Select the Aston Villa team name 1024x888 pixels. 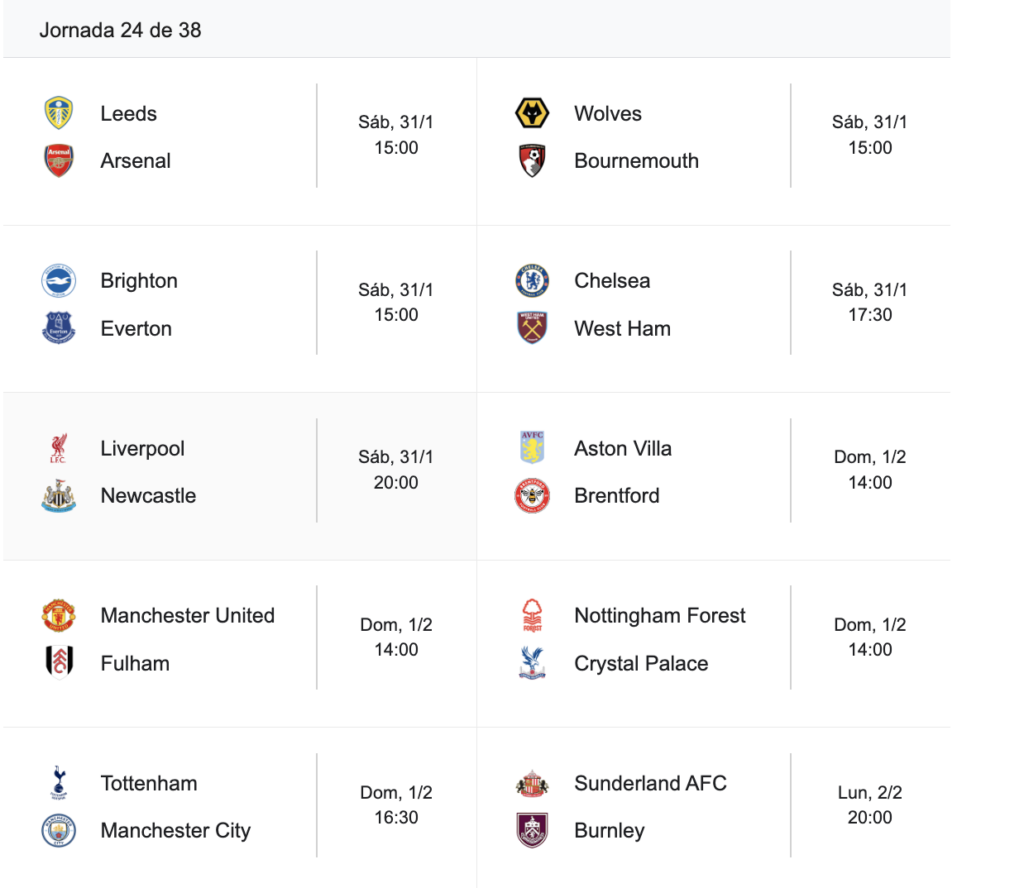623,448
